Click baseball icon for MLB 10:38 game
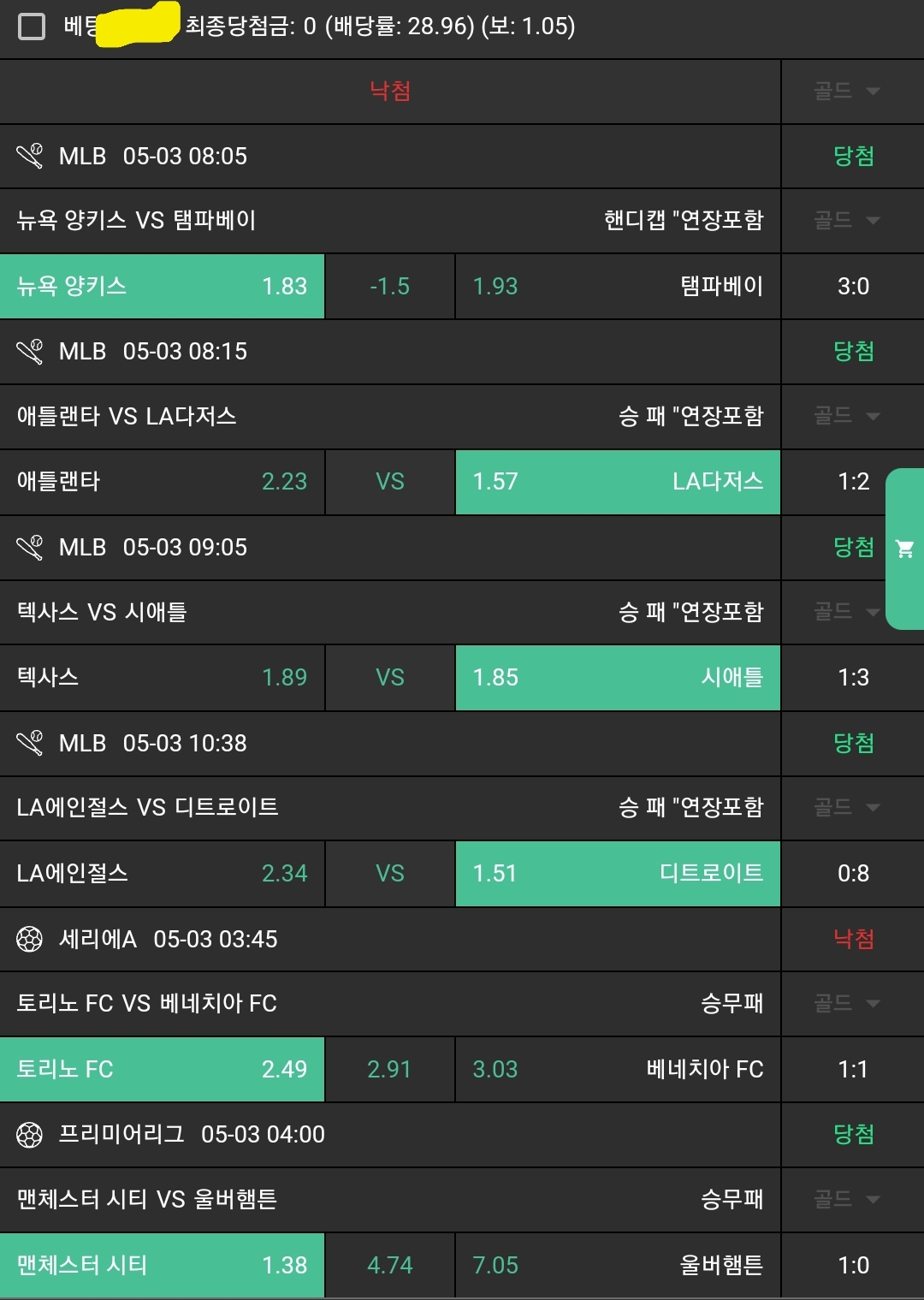This screenshot has width=924, height=1300. 30,743
